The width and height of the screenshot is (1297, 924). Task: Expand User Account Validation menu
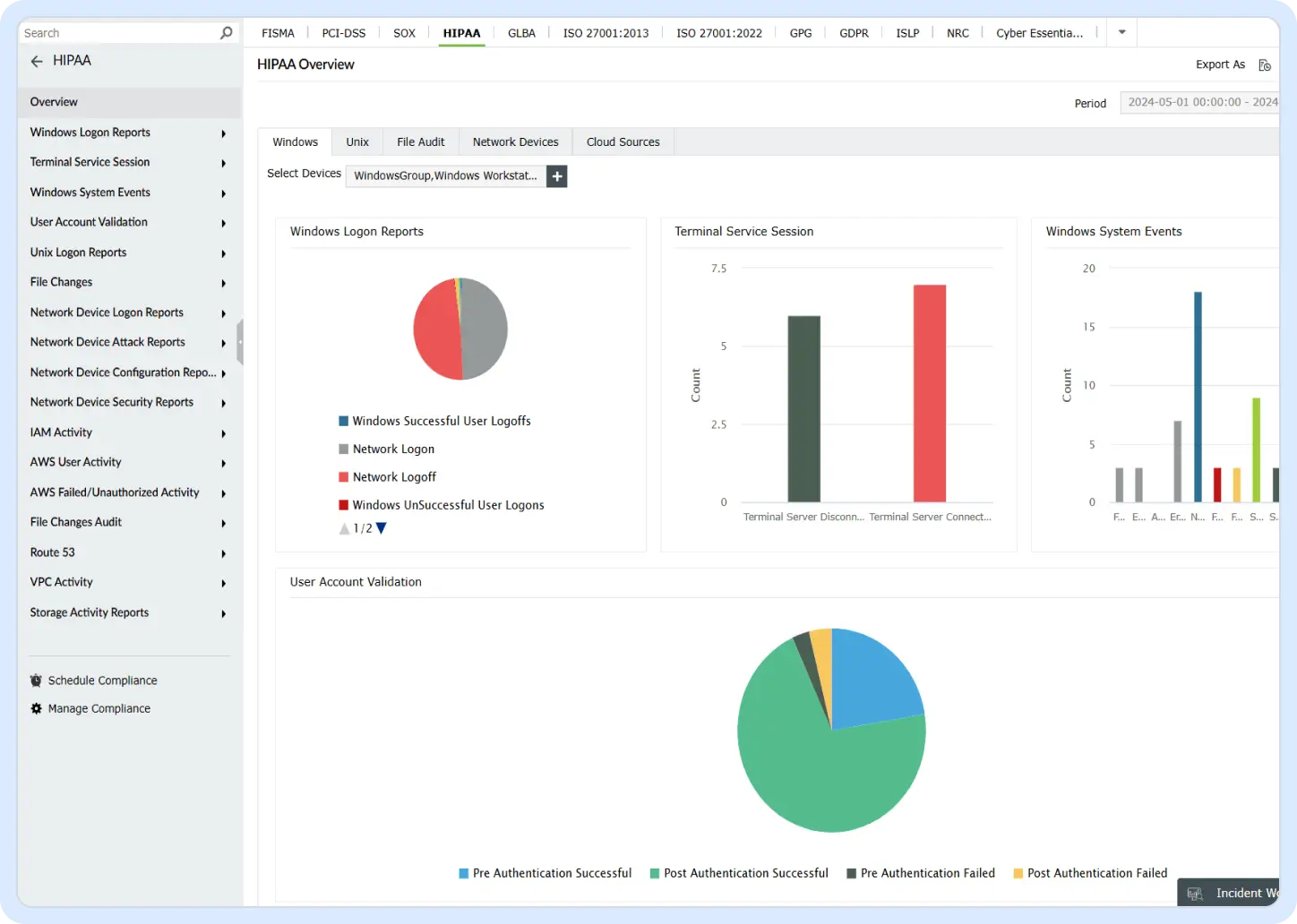pos(223,223)
